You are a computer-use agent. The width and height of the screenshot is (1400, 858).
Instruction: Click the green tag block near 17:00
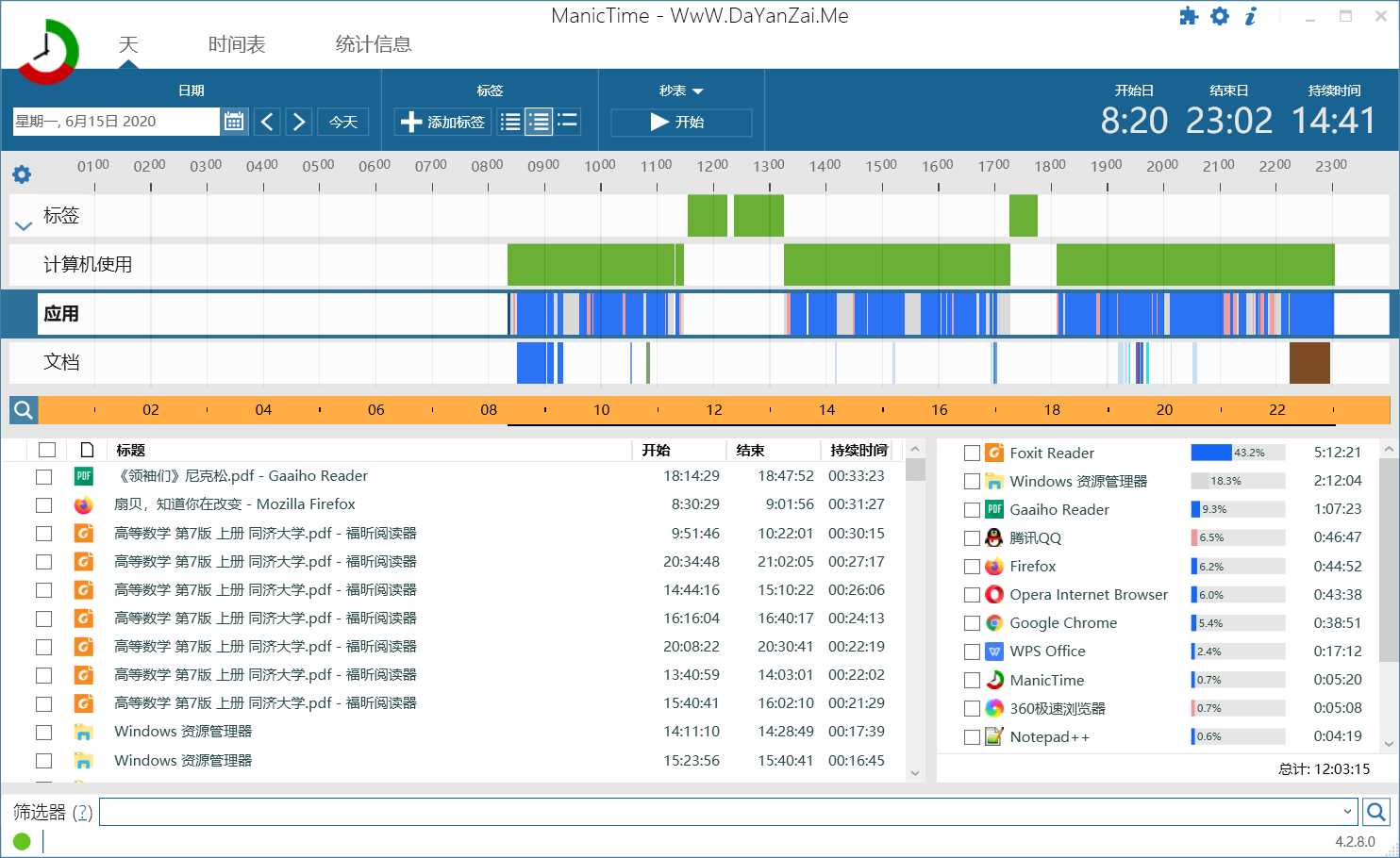tap(1024, 215)
